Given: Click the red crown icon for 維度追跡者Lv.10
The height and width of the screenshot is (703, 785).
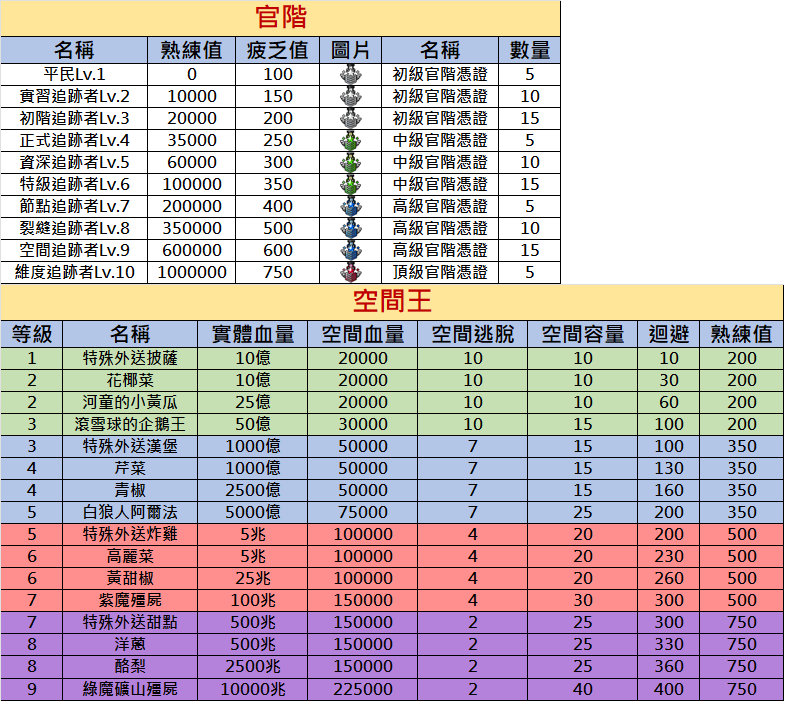Looking at the screenshot, I should (x=350, y=272).
